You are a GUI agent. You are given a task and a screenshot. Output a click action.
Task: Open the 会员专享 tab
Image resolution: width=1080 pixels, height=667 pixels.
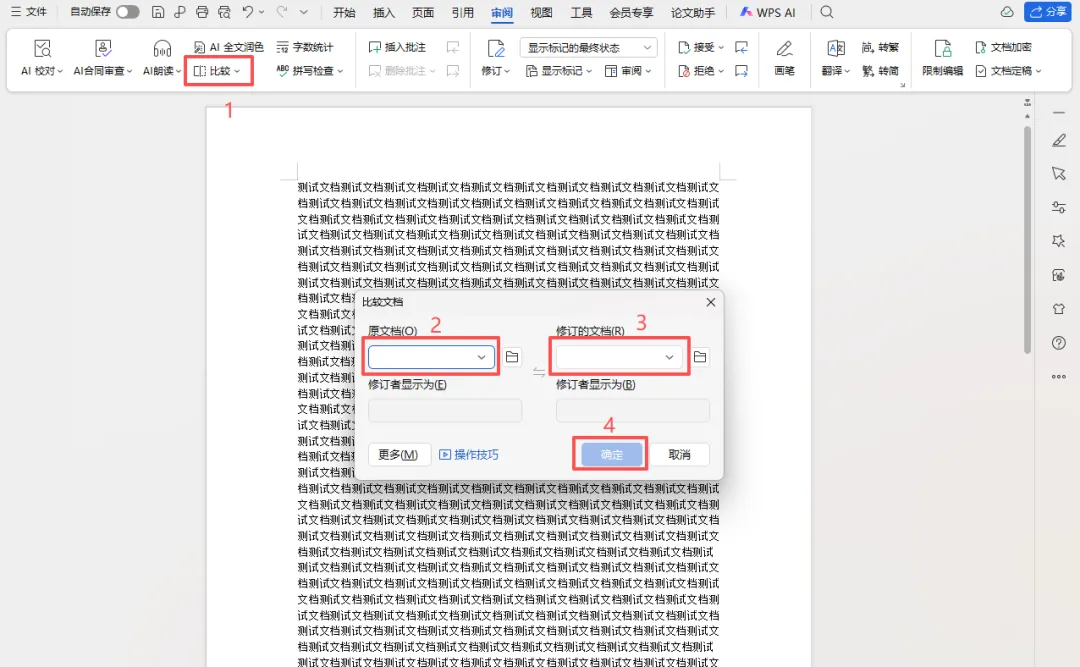coord(631,12)
